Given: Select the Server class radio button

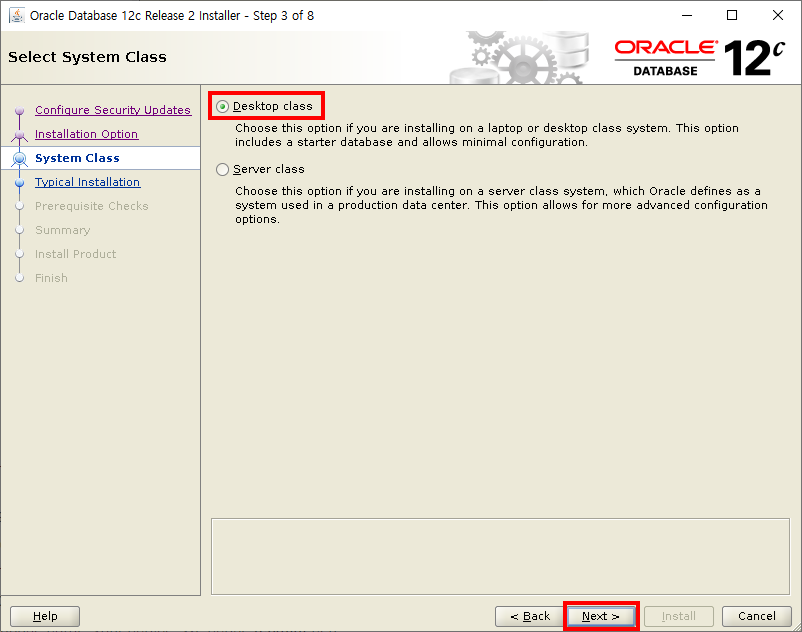Looking at the screenshot, I should click(222, 169).
